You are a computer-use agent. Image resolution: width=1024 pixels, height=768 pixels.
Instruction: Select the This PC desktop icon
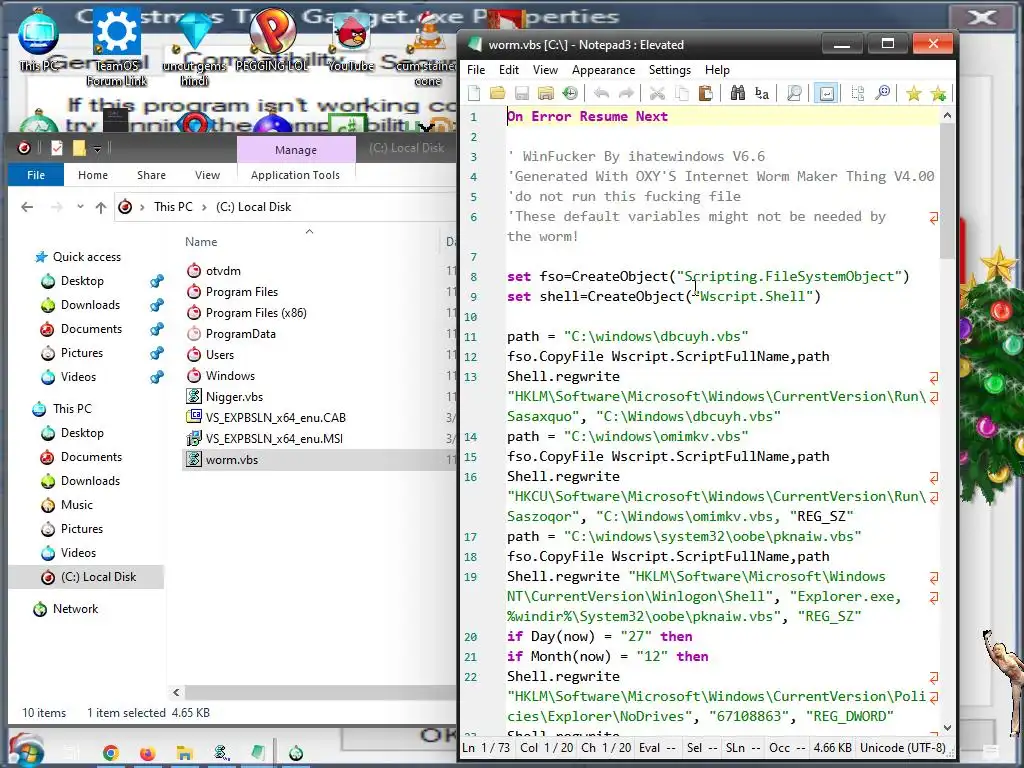pyautogui.click(x=39, y=40)
